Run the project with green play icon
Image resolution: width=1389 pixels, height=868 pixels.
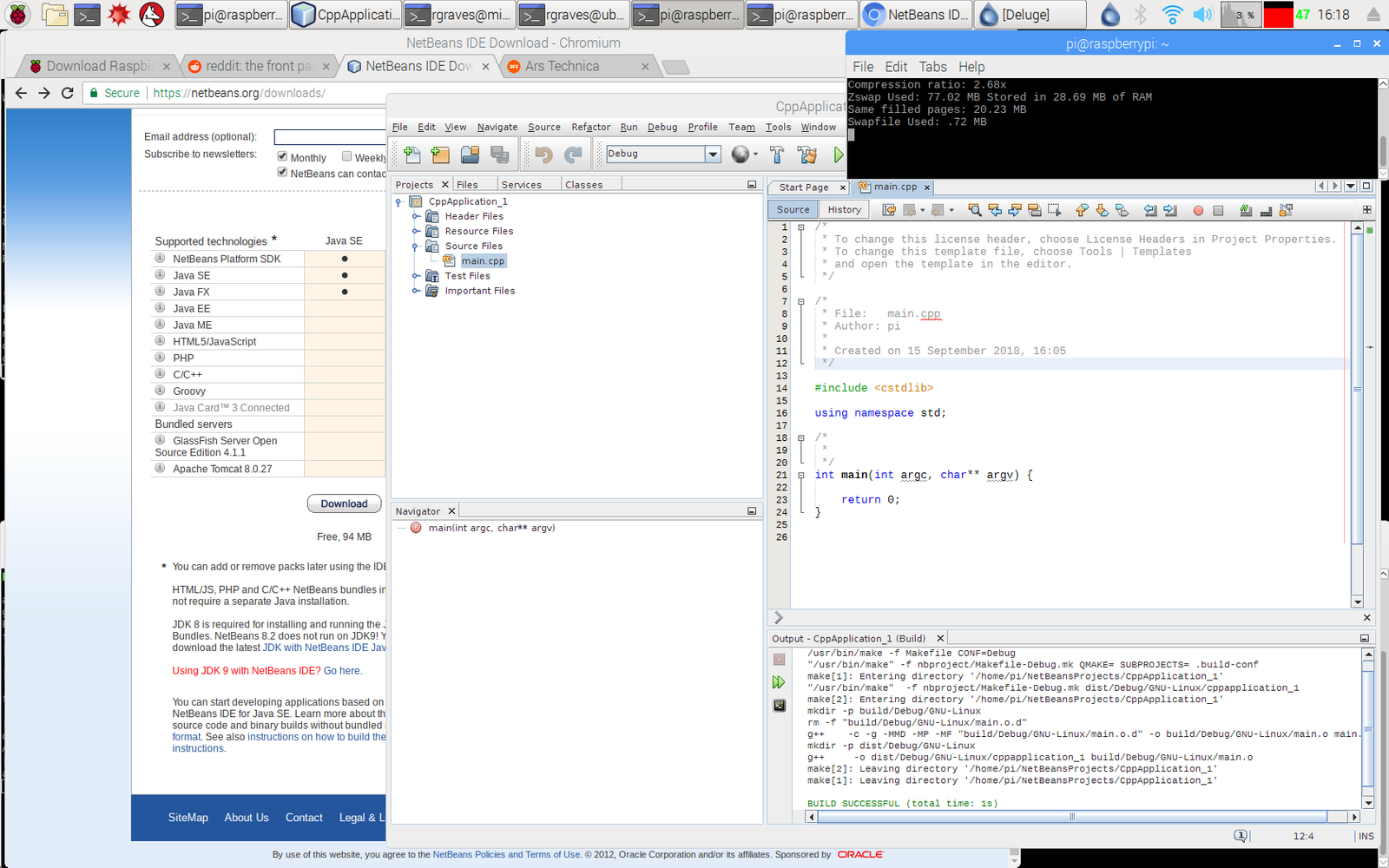coord(838,155)
